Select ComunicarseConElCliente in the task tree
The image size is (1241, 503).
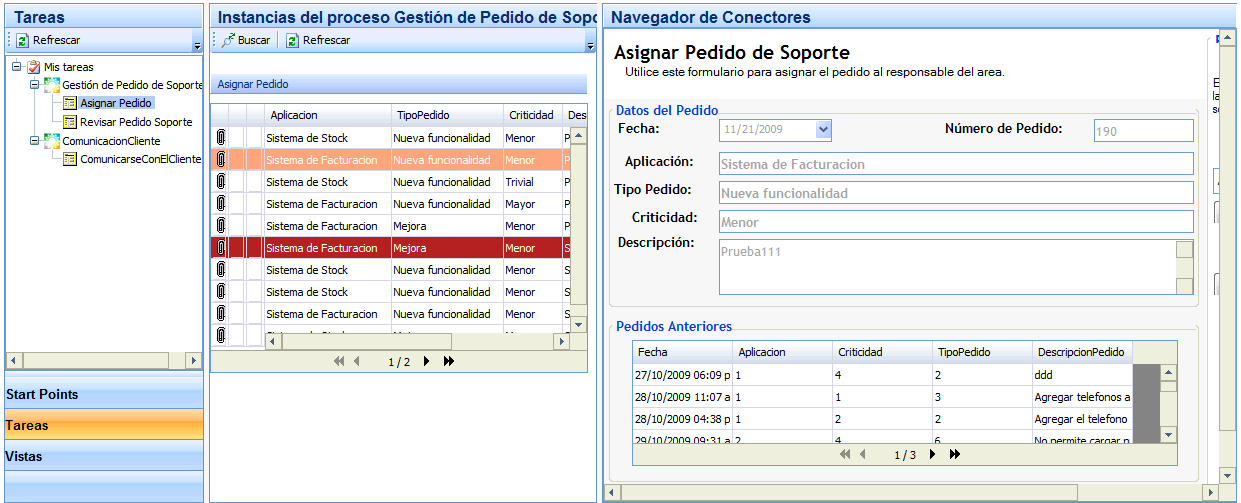click(139, 159)
